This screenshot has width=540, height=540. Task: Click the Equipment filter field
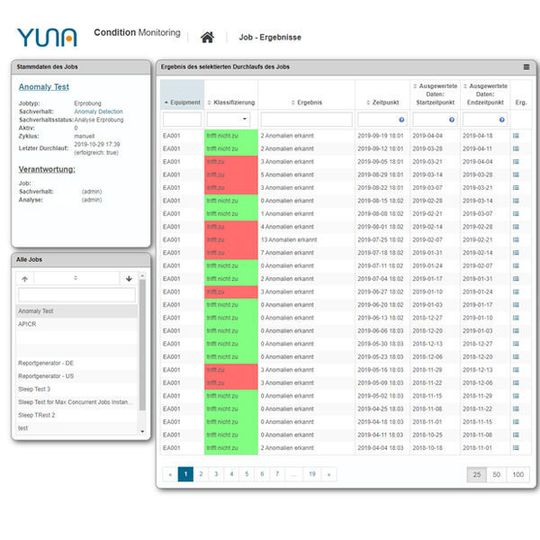click(182, 120)
